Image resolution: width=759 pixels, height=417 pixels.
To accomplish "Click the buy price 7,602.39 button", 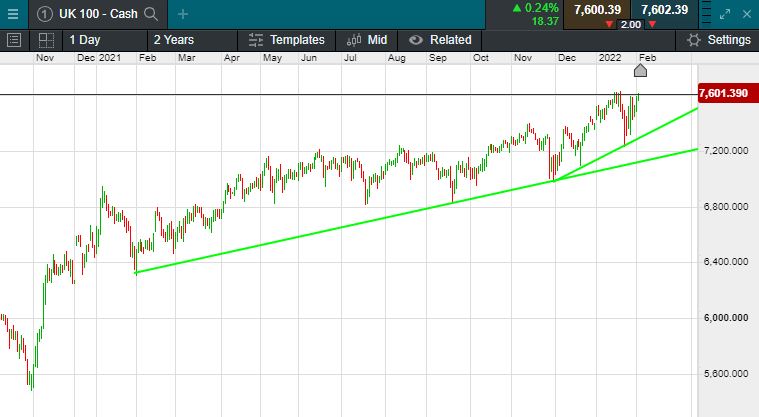I will coord(665,10).
